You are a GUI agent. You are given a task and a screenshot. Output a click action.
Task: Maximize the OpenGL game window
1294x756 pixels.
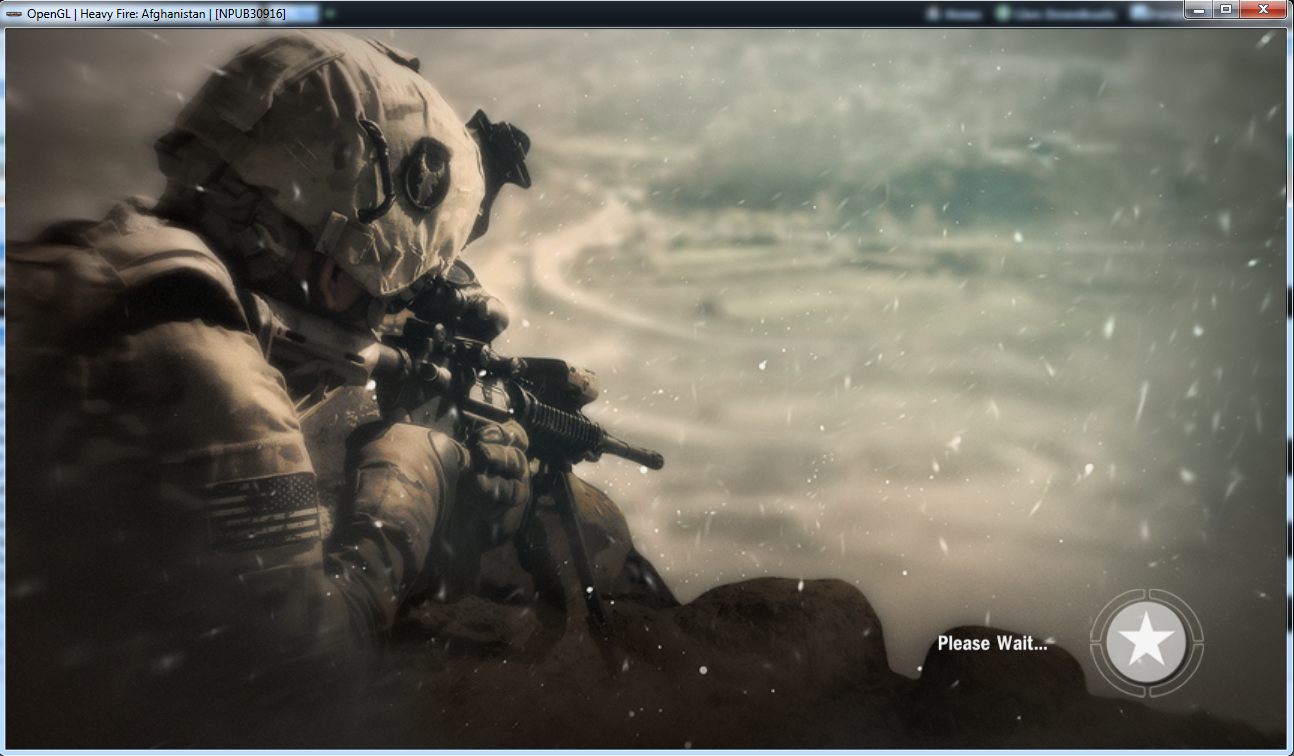tap(1225, 9)
